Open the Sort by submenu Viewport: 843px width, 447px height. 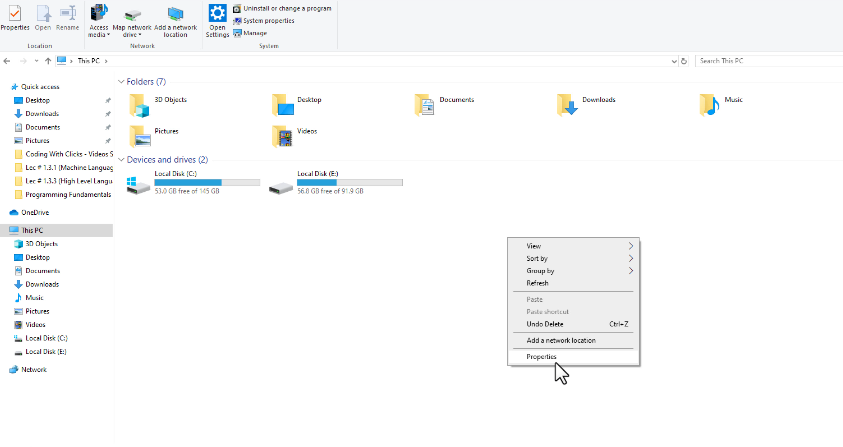(x=574, y=258)
